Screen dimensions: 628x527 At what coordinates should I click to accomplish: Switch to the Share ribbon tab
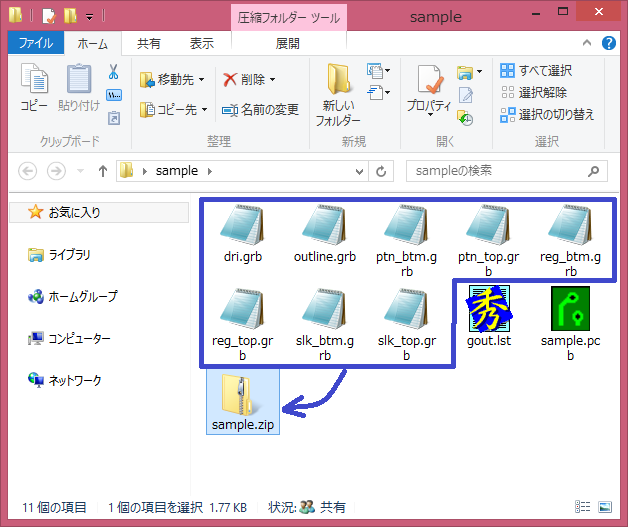click(149, 43)
